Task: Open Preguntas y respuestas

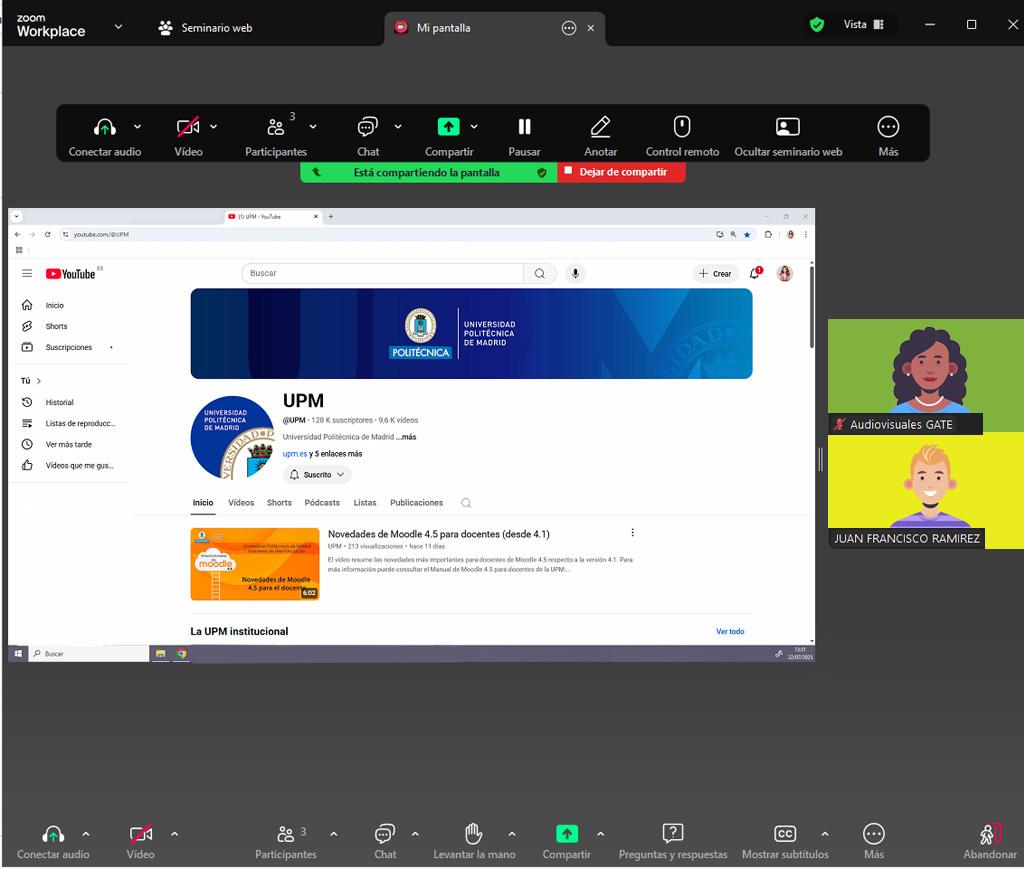Action: click(673, 842)
